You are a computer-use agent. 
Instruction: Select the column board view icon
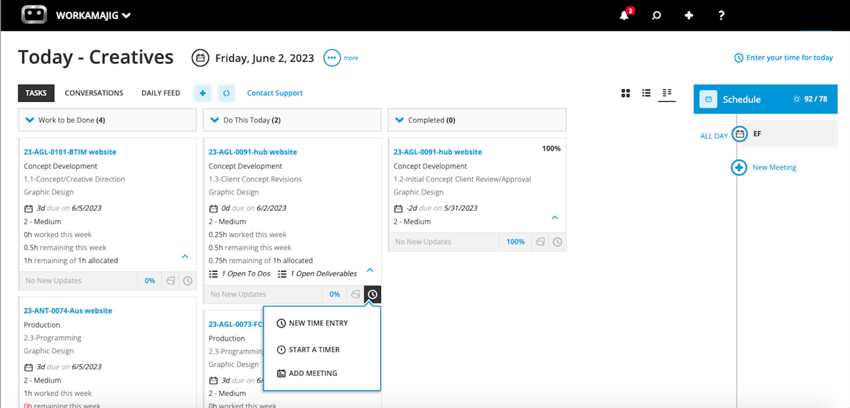pos(667,93)
